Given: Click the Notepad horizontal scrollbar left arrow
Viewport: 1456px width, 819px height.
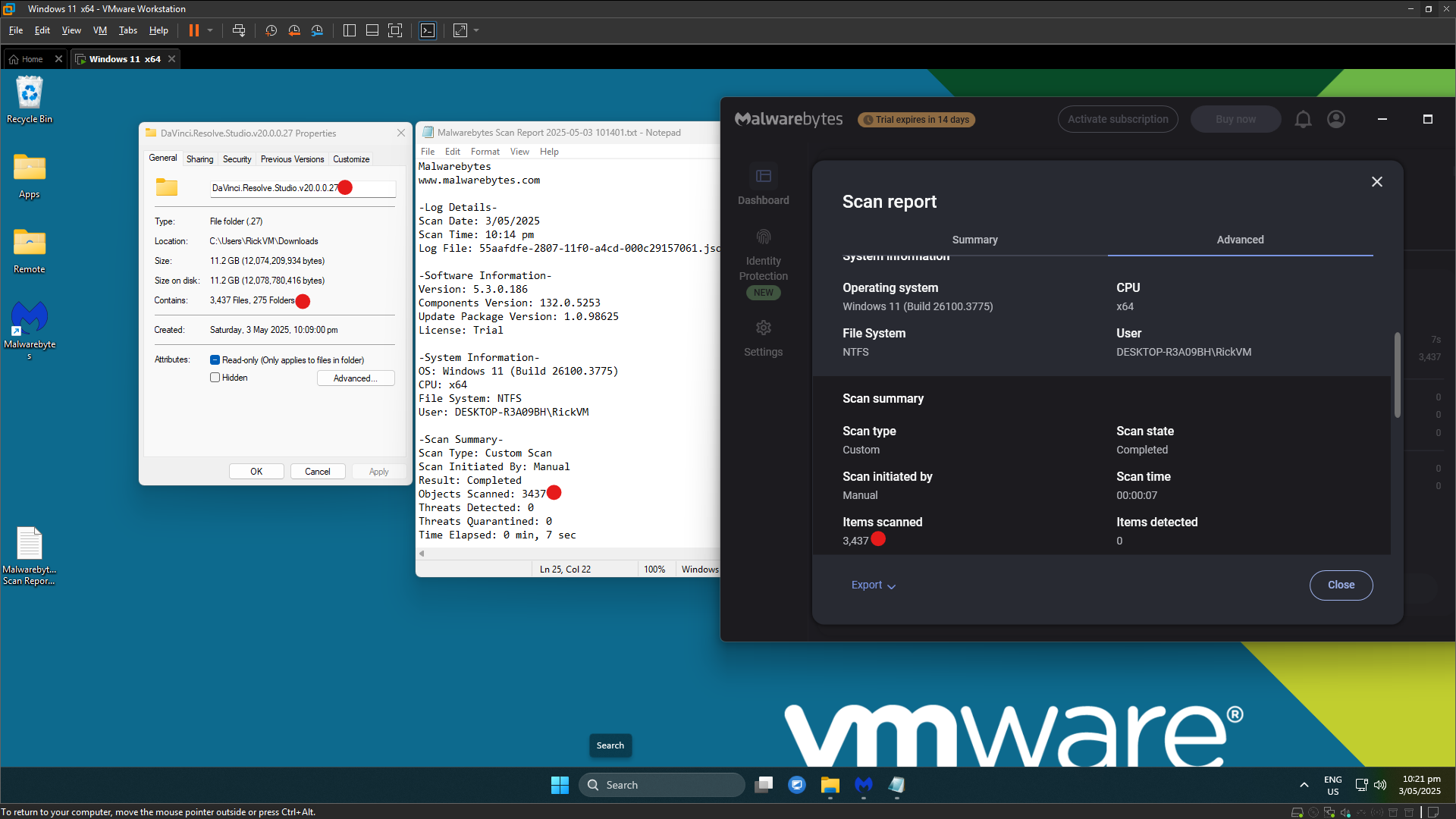Looking at the screenshot, I should coord(422,554).
